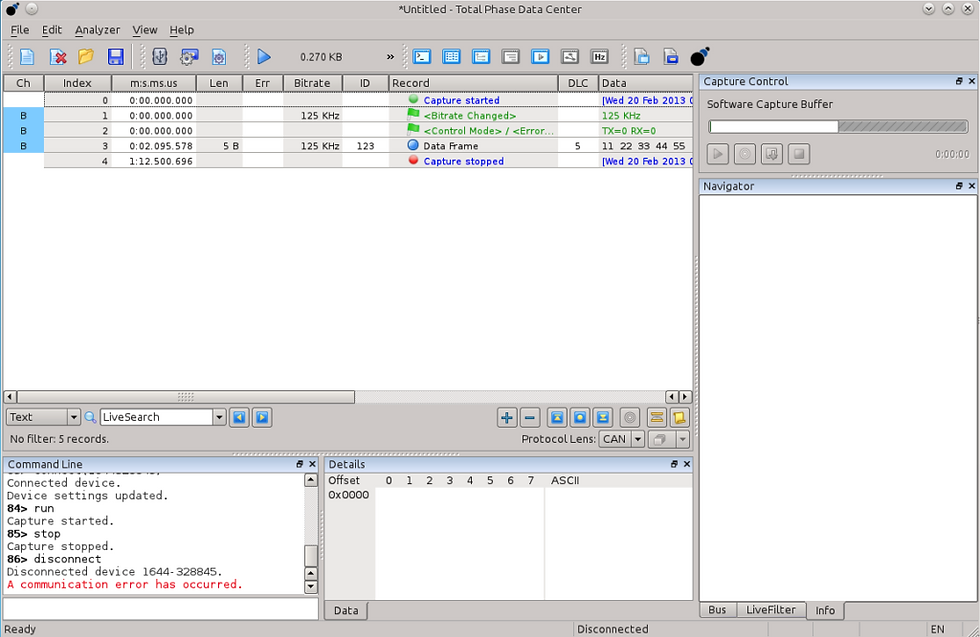Click the Software Capture Buffer progress bar
980x637 pixels.
click(838, 127)
